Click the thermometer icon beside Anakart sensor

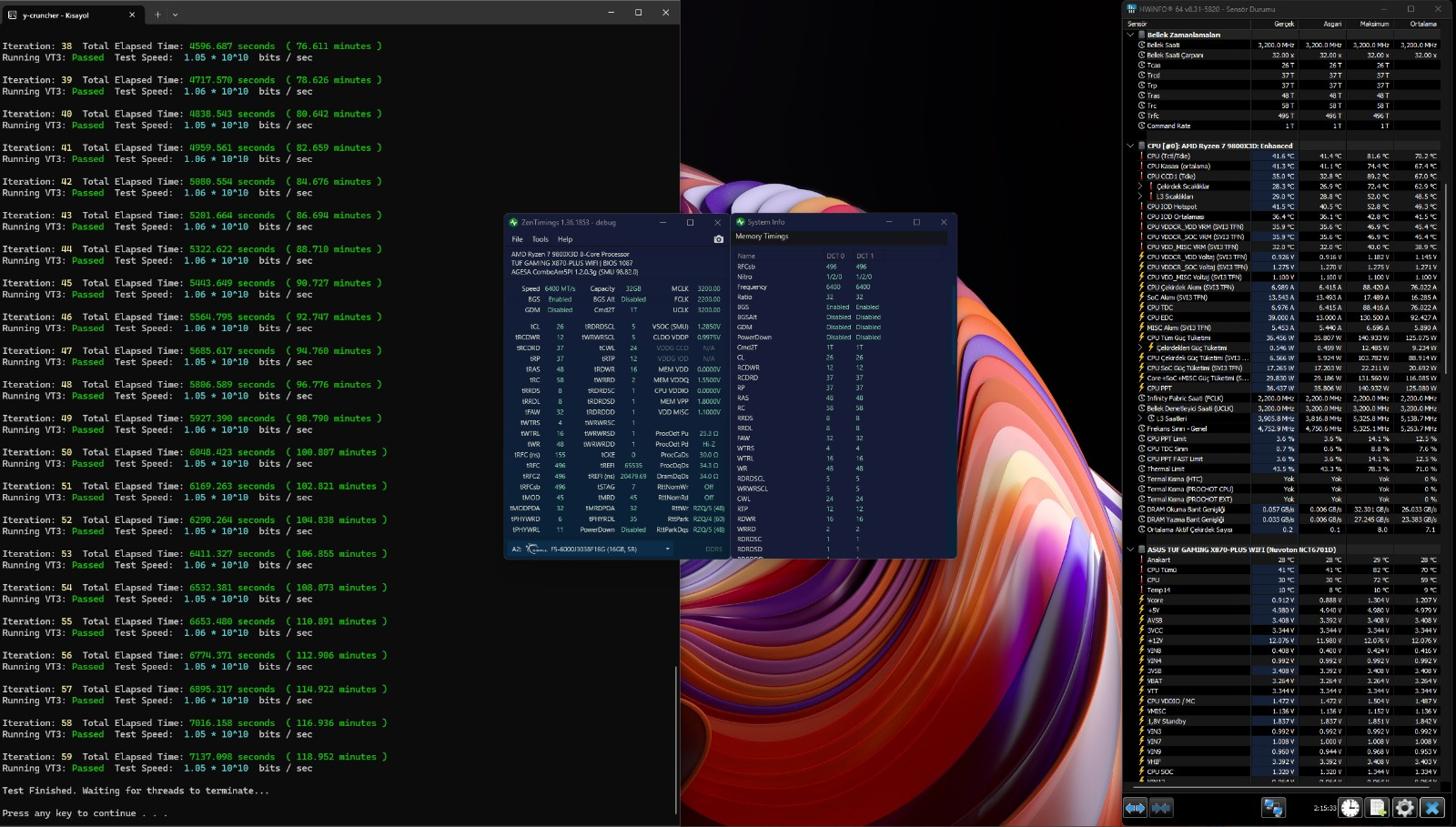[1142, 560]
